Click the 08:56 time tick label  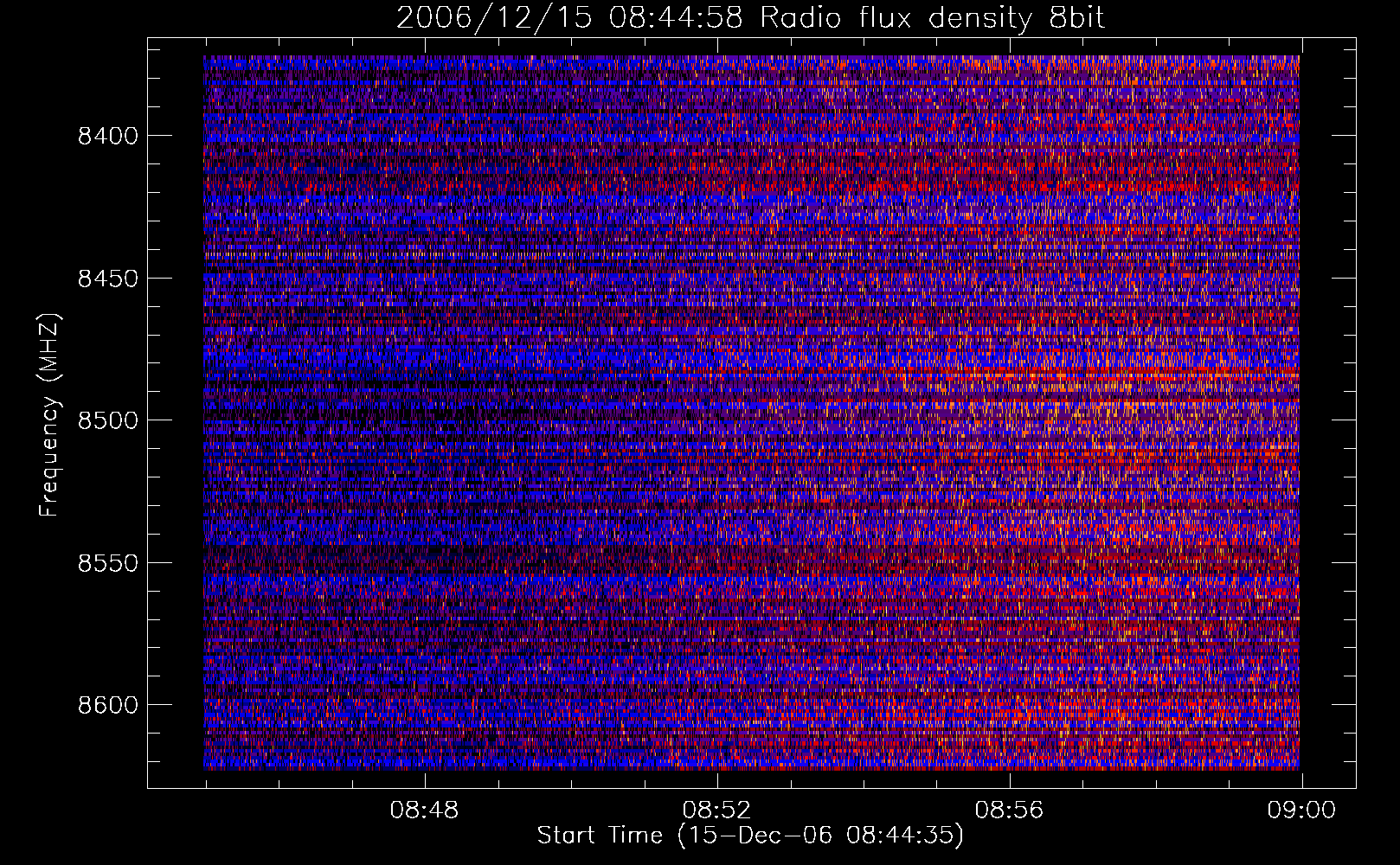pyautogui.click(x=1009, y=811)
